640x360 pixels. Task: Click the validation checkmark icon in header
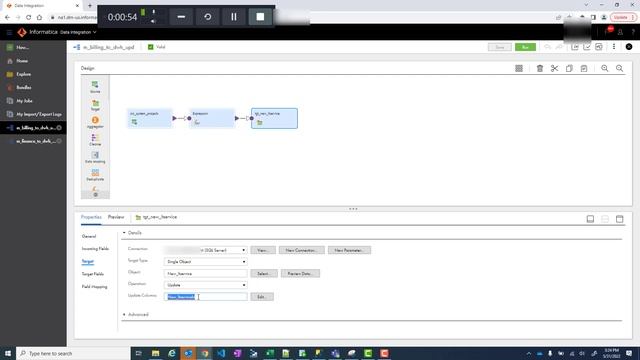(587, 47)
